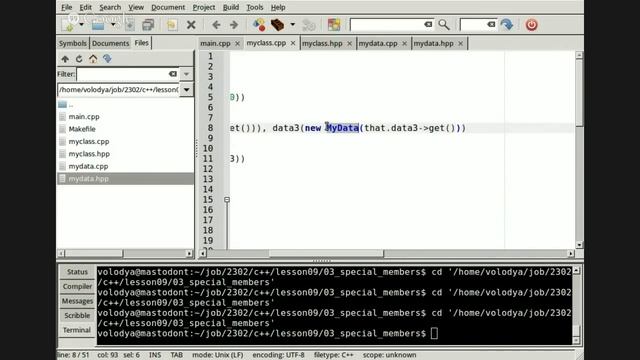The width and height of the screenshot is (640, 360).
Task: Open the Help menu
Action: tap(278, 7)
